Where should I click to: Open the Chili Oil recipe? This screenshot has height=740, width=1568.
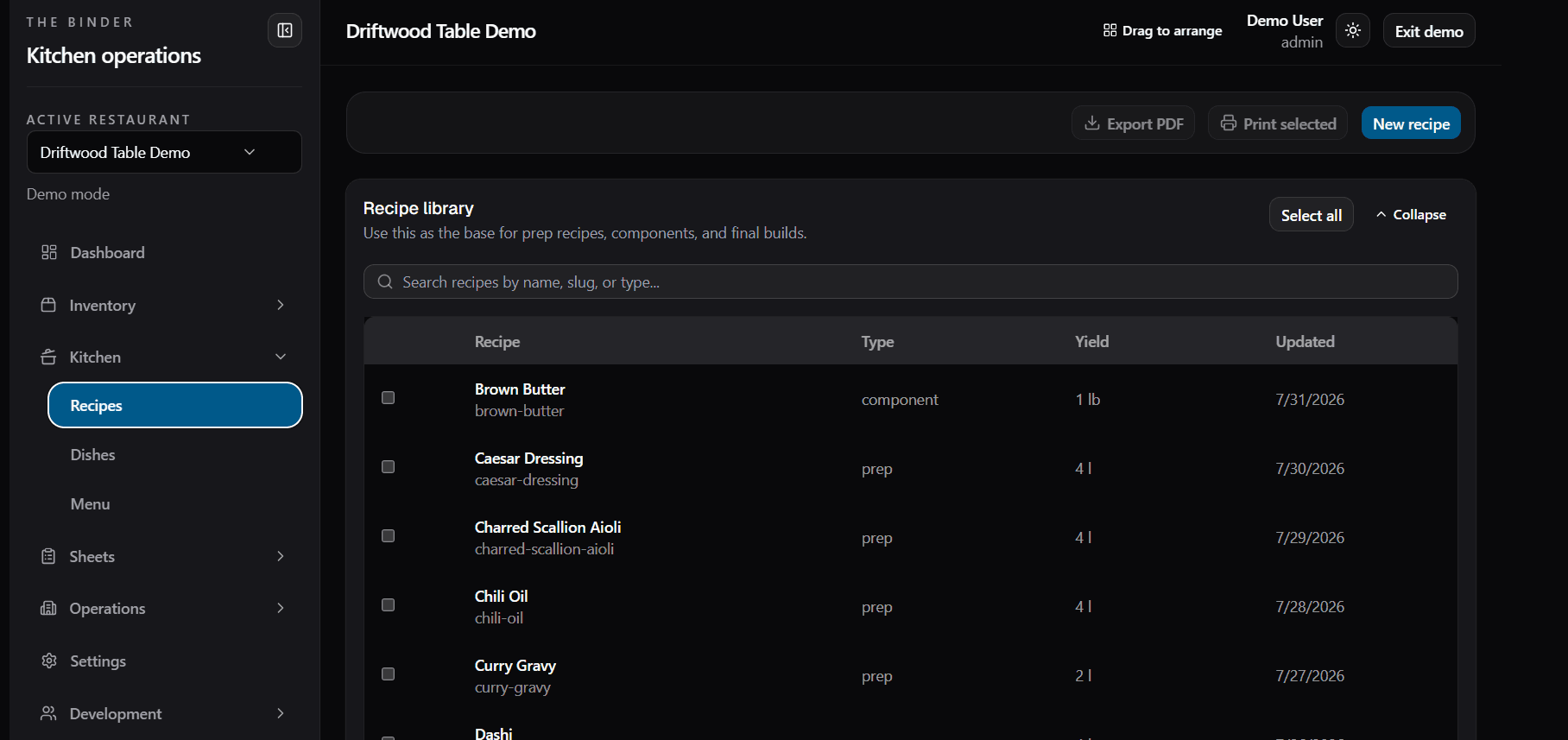(501, 596)
